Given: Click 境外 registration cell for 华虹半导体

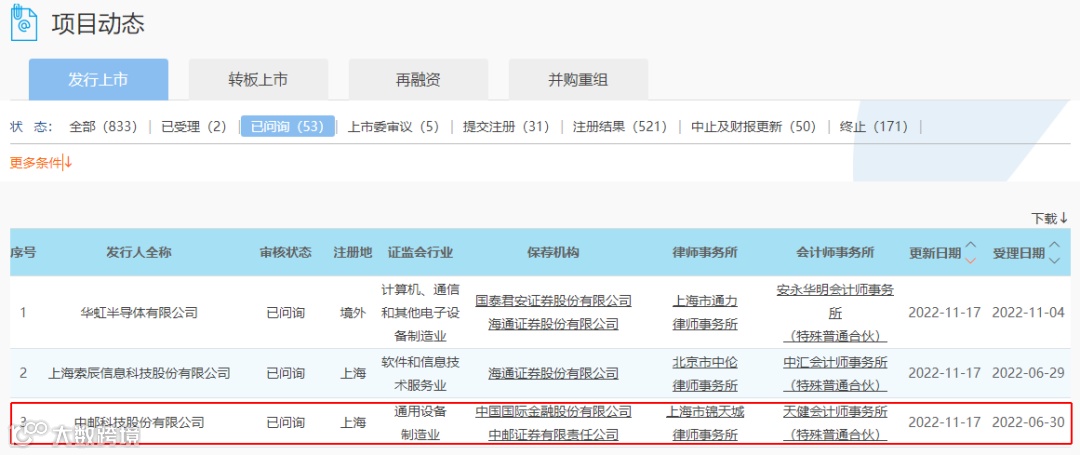Looking at the screenshot, I should 353,313.
